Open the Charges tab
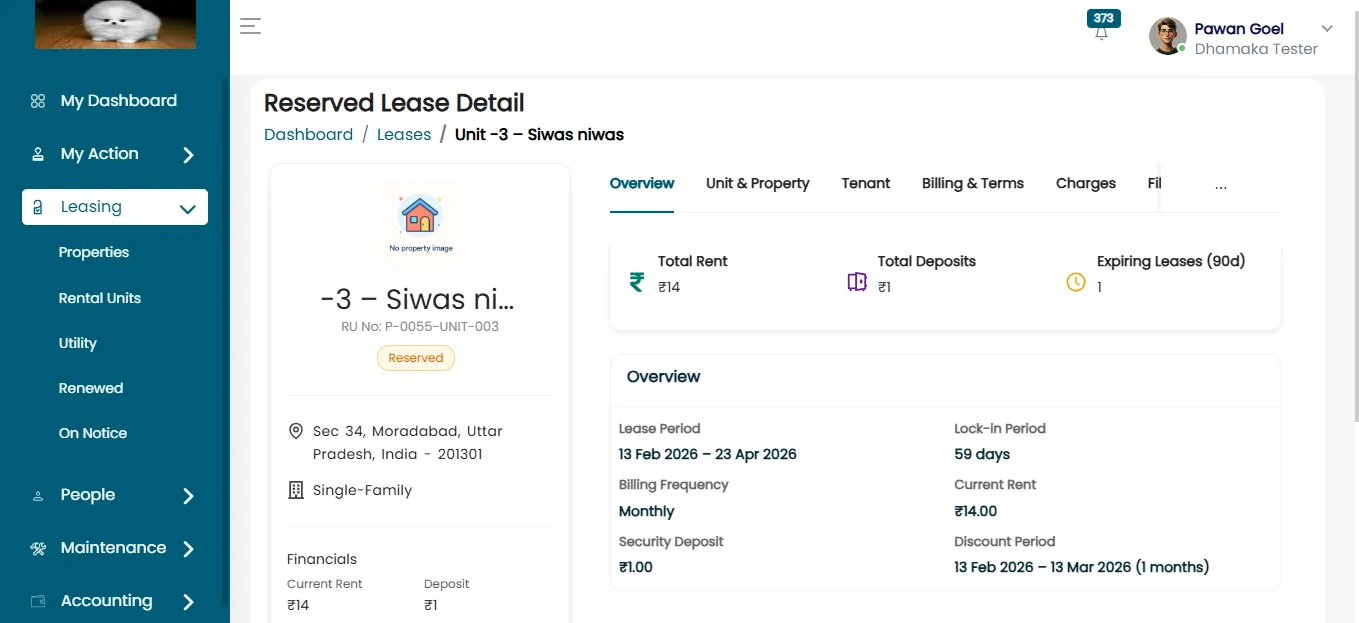This screenshot has height=623, width=1359. coord(1086,183)
